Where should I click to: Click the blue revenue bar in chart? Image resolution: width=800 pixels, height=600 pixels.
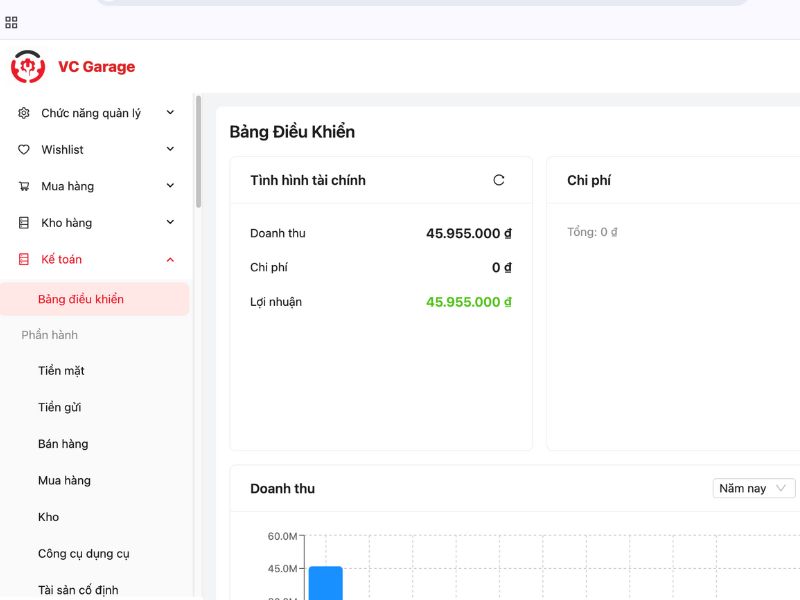point(325,583)
